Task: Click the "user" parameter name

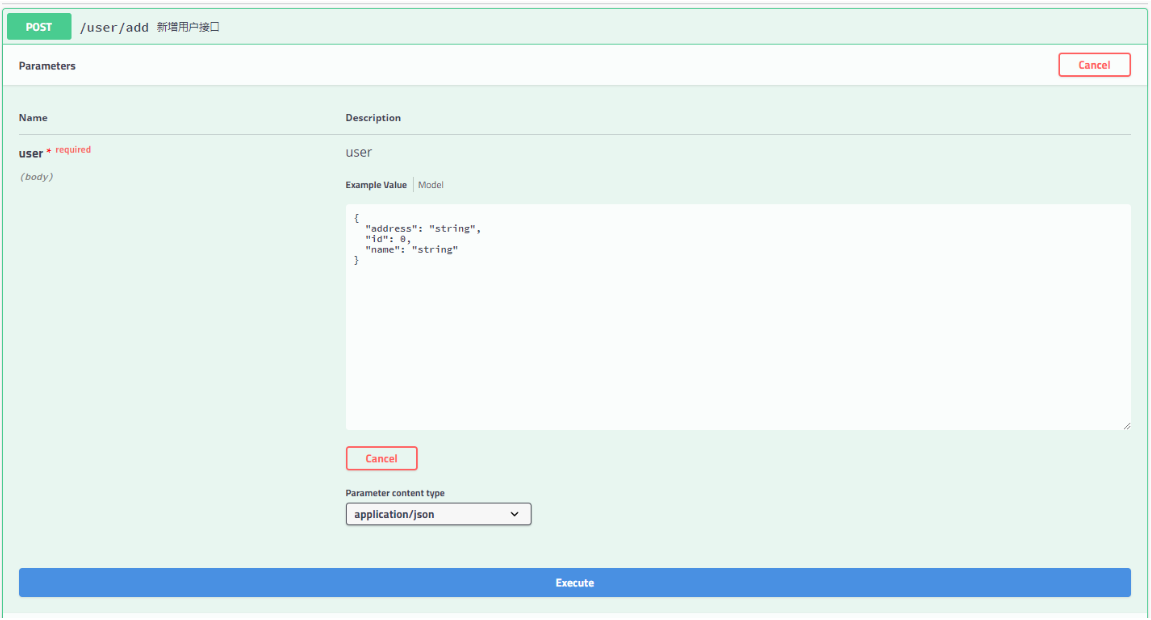Action: [x=31, y=153]
